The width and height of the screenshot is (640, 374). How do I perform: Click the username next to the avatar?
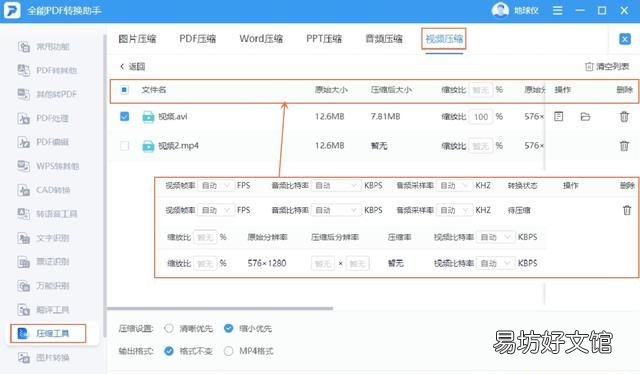point(526,11)
